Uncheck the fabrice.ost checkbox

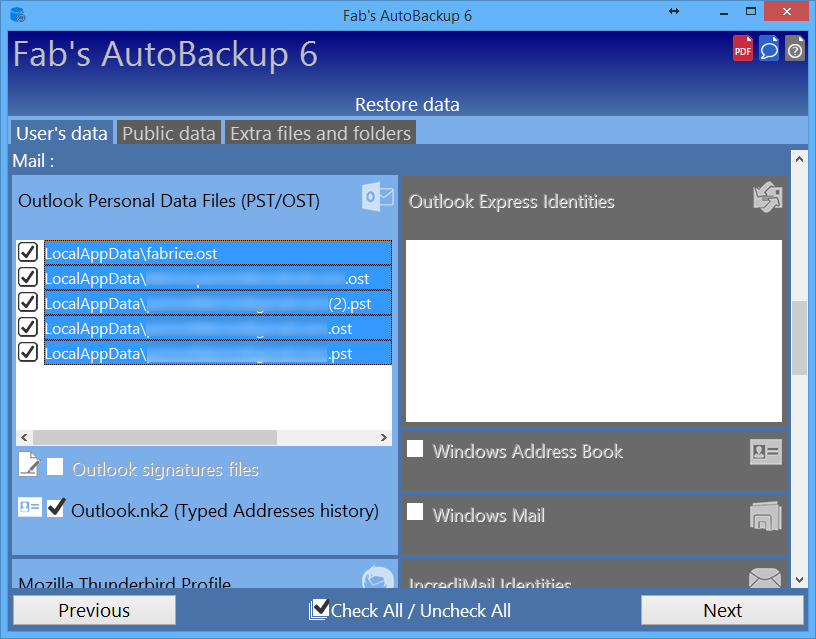[x=28, y=252]
